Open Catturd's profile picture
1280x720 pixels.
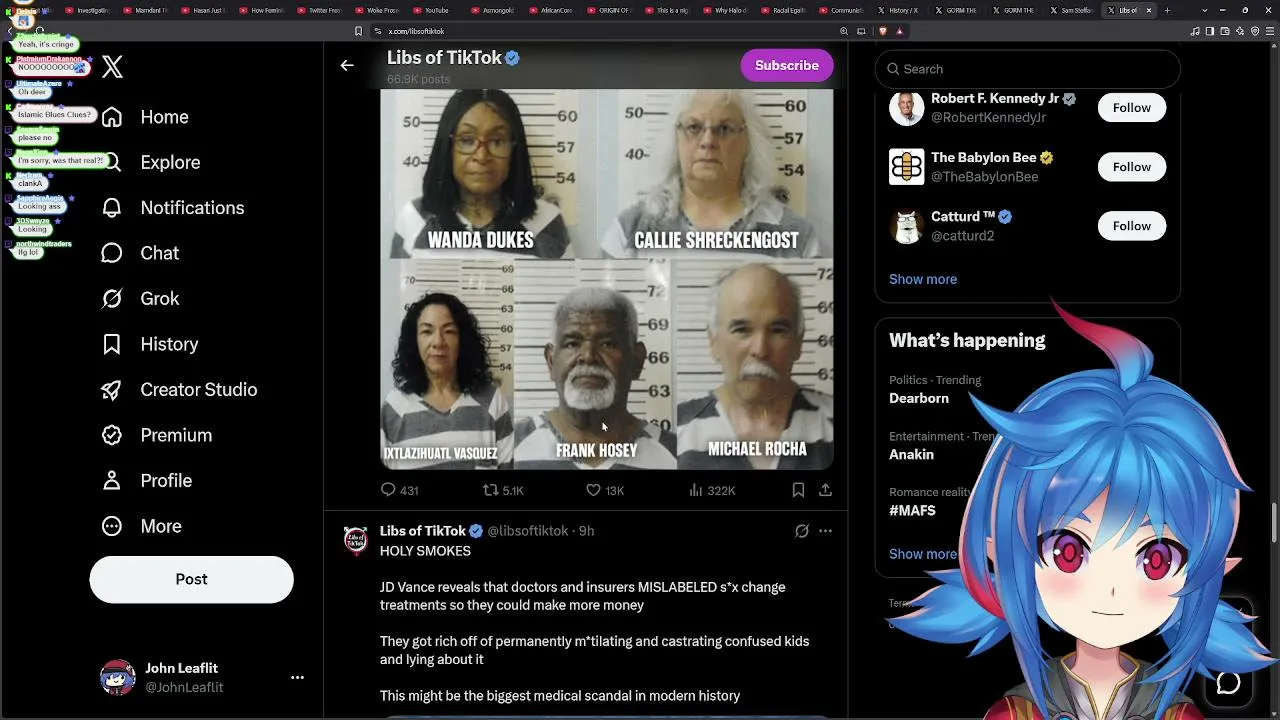907,226
